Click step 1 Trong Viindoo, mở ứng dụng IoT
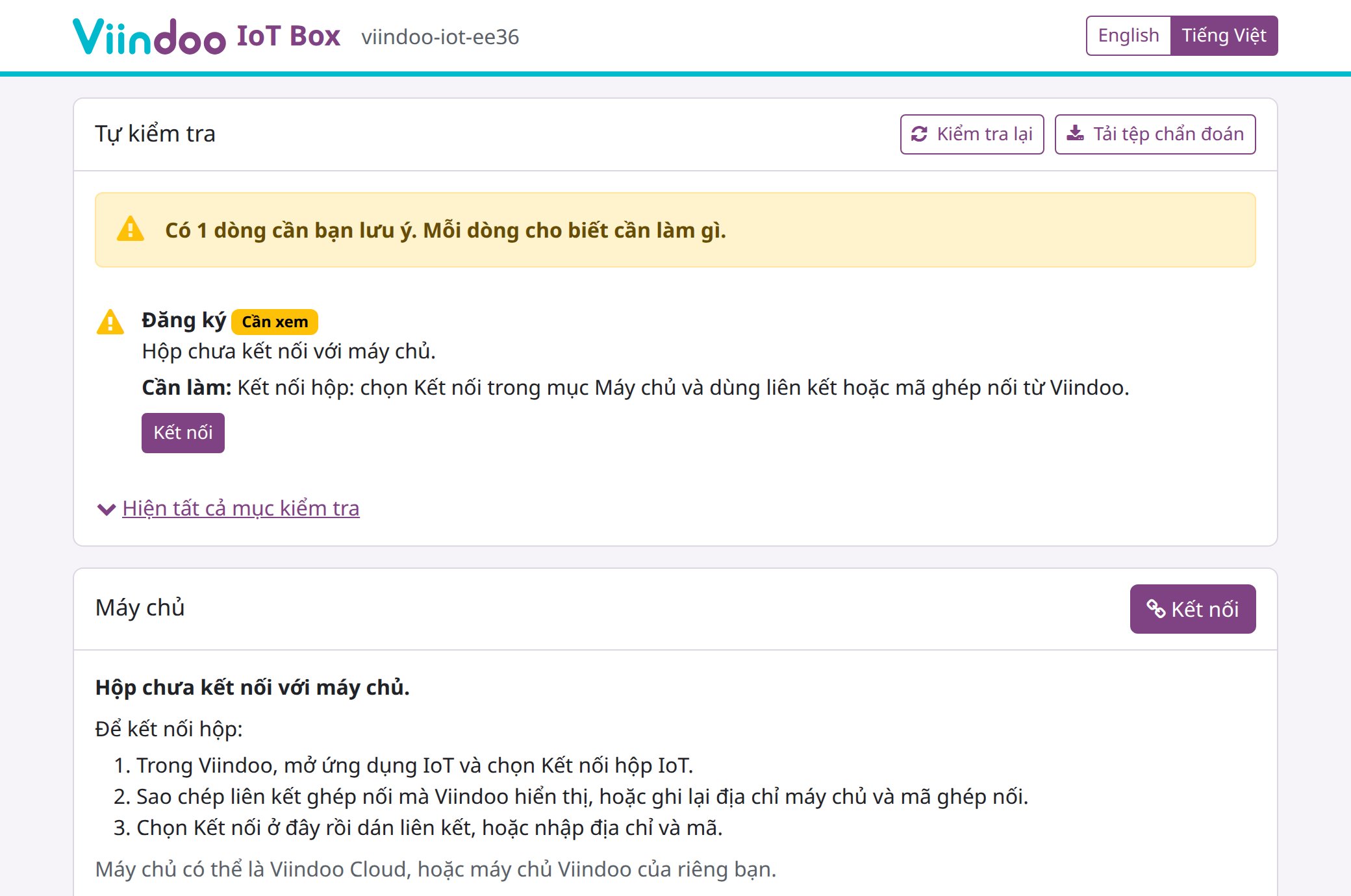 (414, 765)
